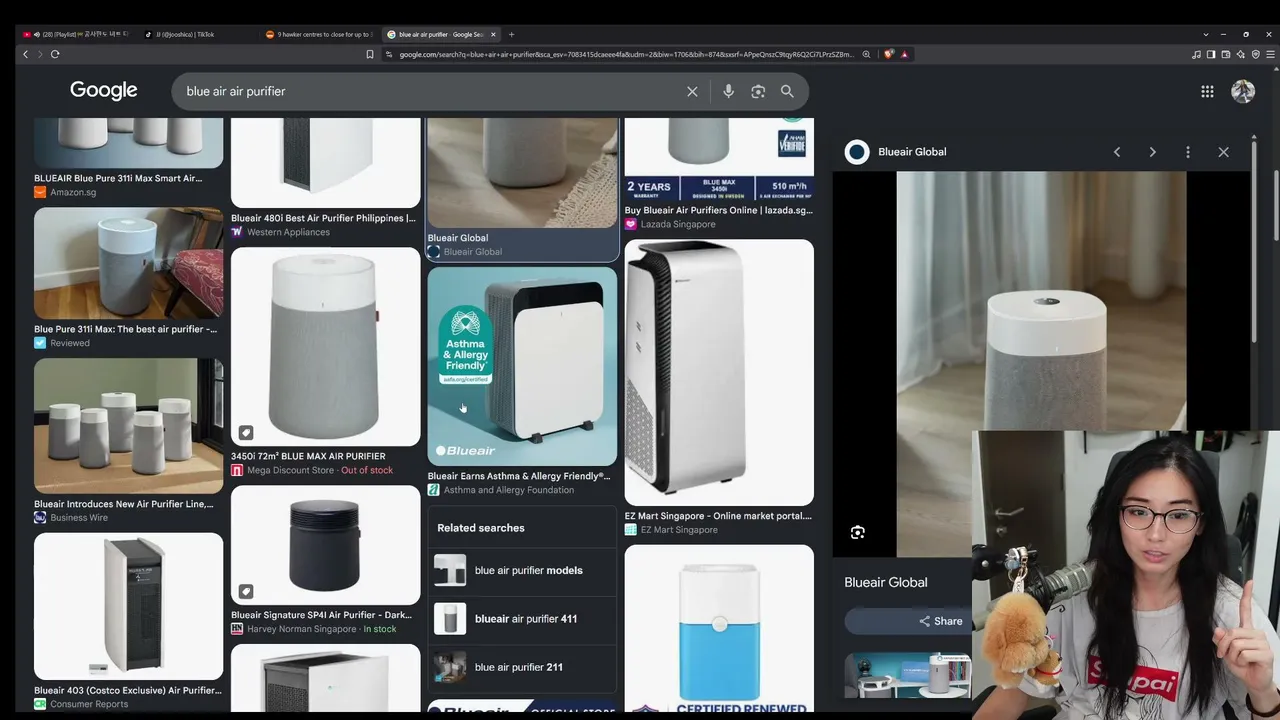Start a voice search with the microphone
Image resolution: width=1280 pixels, height=720 pixels.
(728, 91)
